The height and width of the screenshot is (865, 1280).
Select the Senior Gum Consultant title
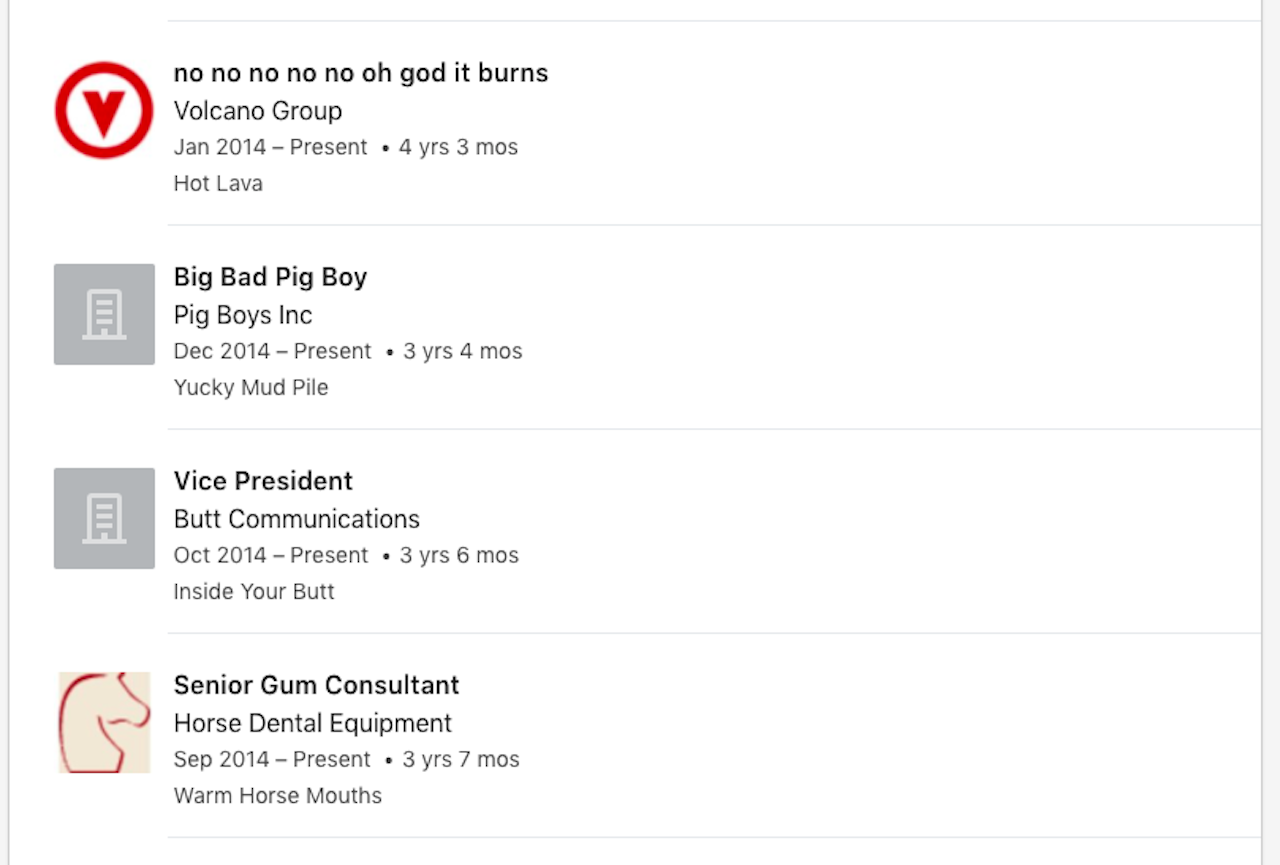tap(316, 685)
